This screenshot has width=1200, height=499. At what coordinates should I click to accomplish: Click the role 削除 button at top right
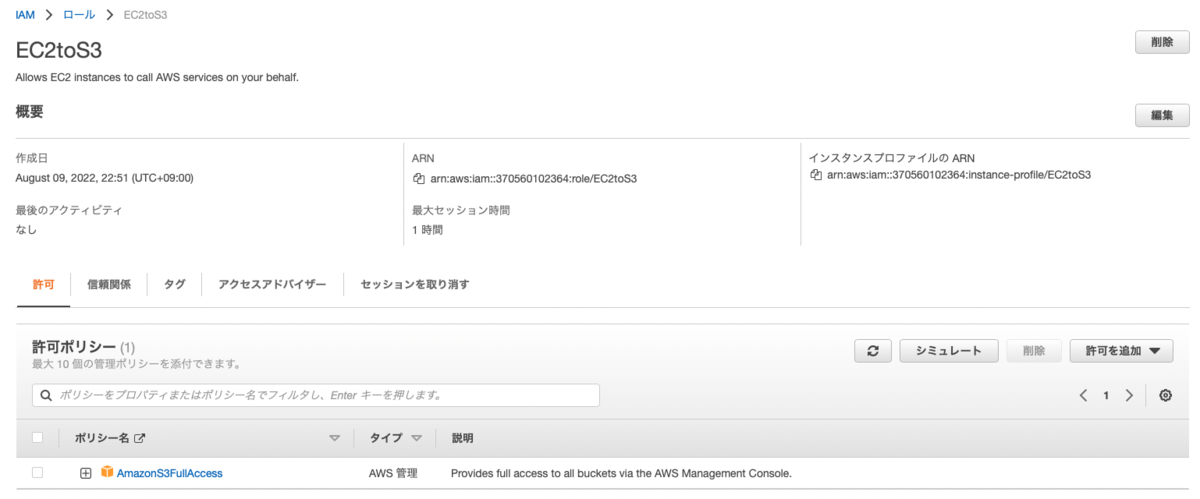tap(1162, 42)
